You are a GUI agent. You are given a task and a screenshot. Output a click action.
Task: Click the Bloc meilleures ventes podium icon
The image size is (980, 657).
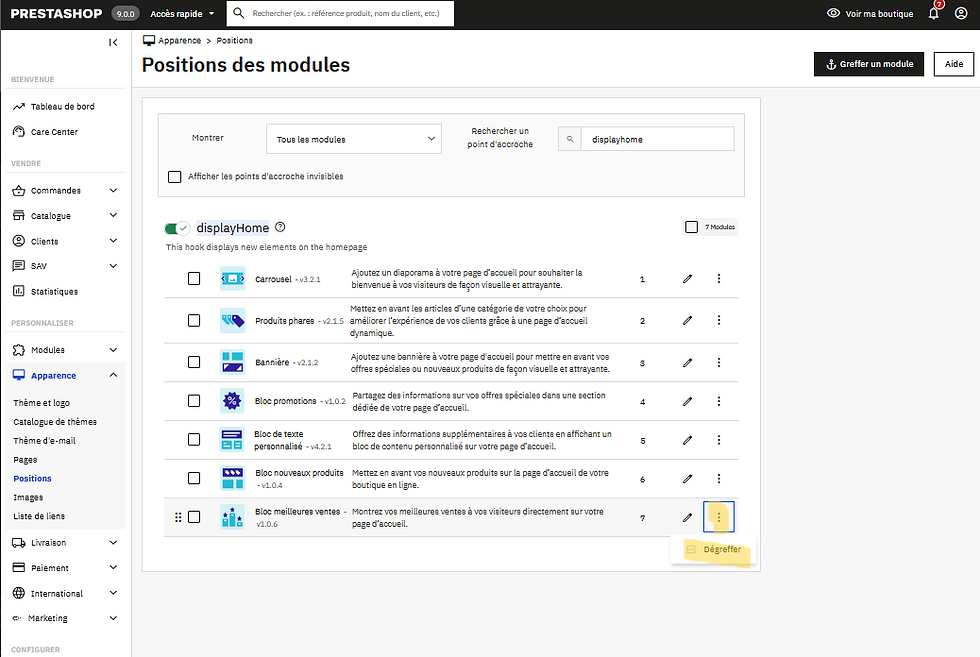232,518
